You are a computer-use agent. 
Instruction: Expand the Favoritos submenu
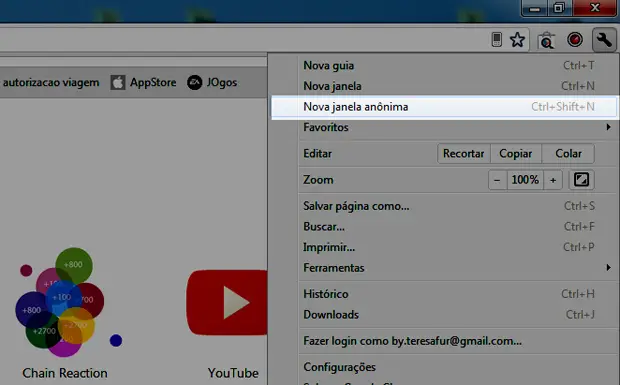click(x=444, y=127)
